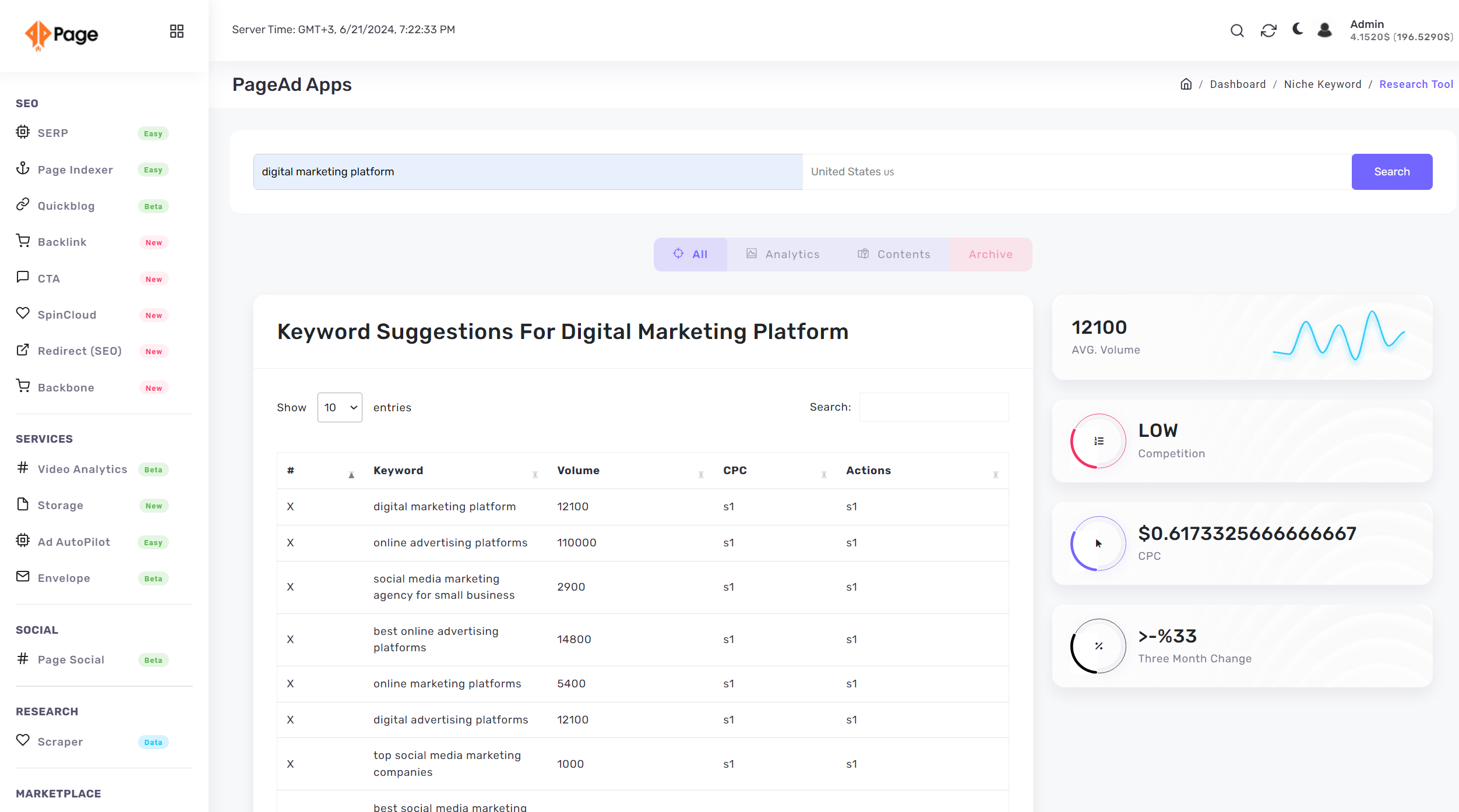
Task: Click the Envelope mail icon
Action: 23,577
